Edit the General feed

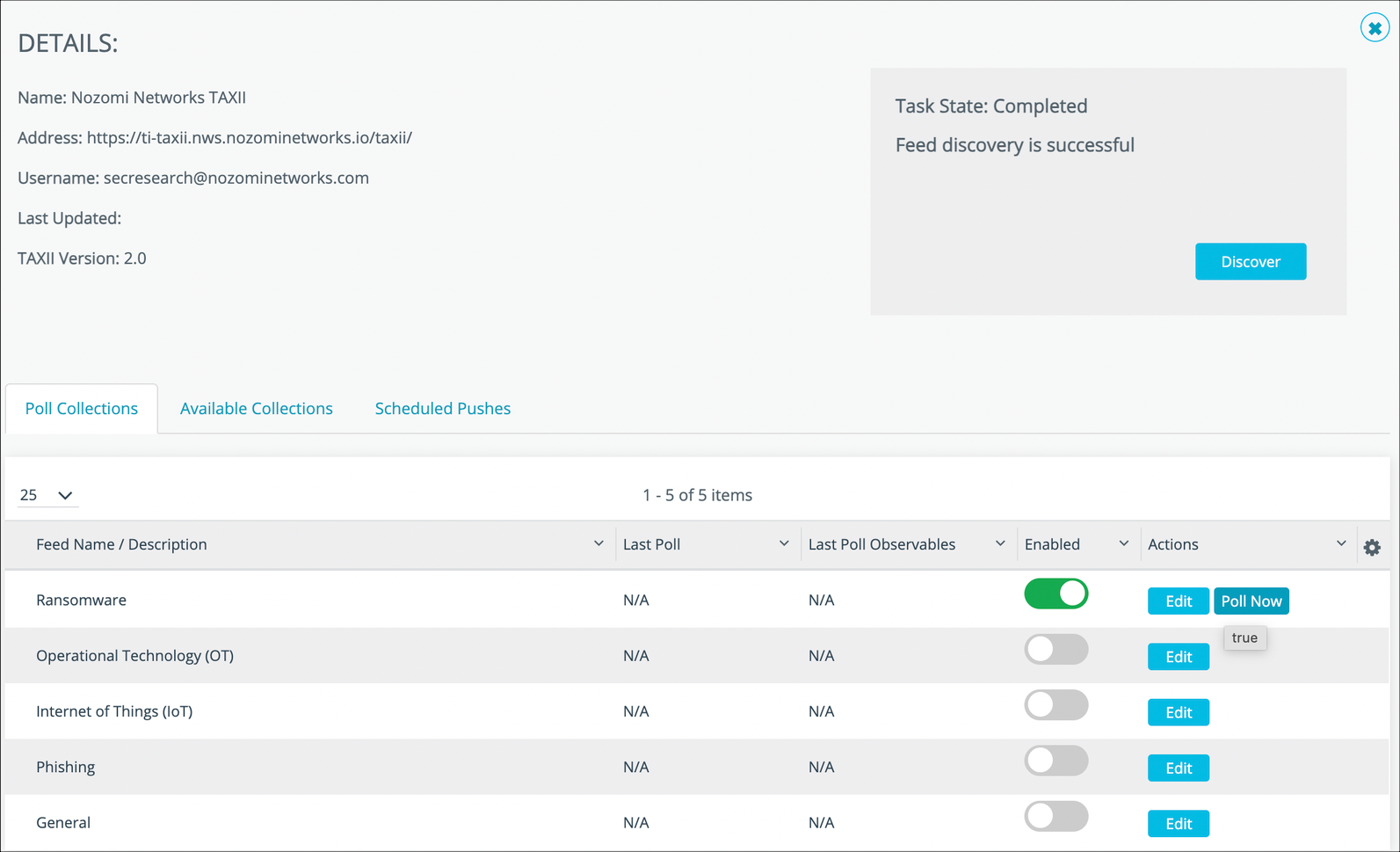(x=1179, y=824)
